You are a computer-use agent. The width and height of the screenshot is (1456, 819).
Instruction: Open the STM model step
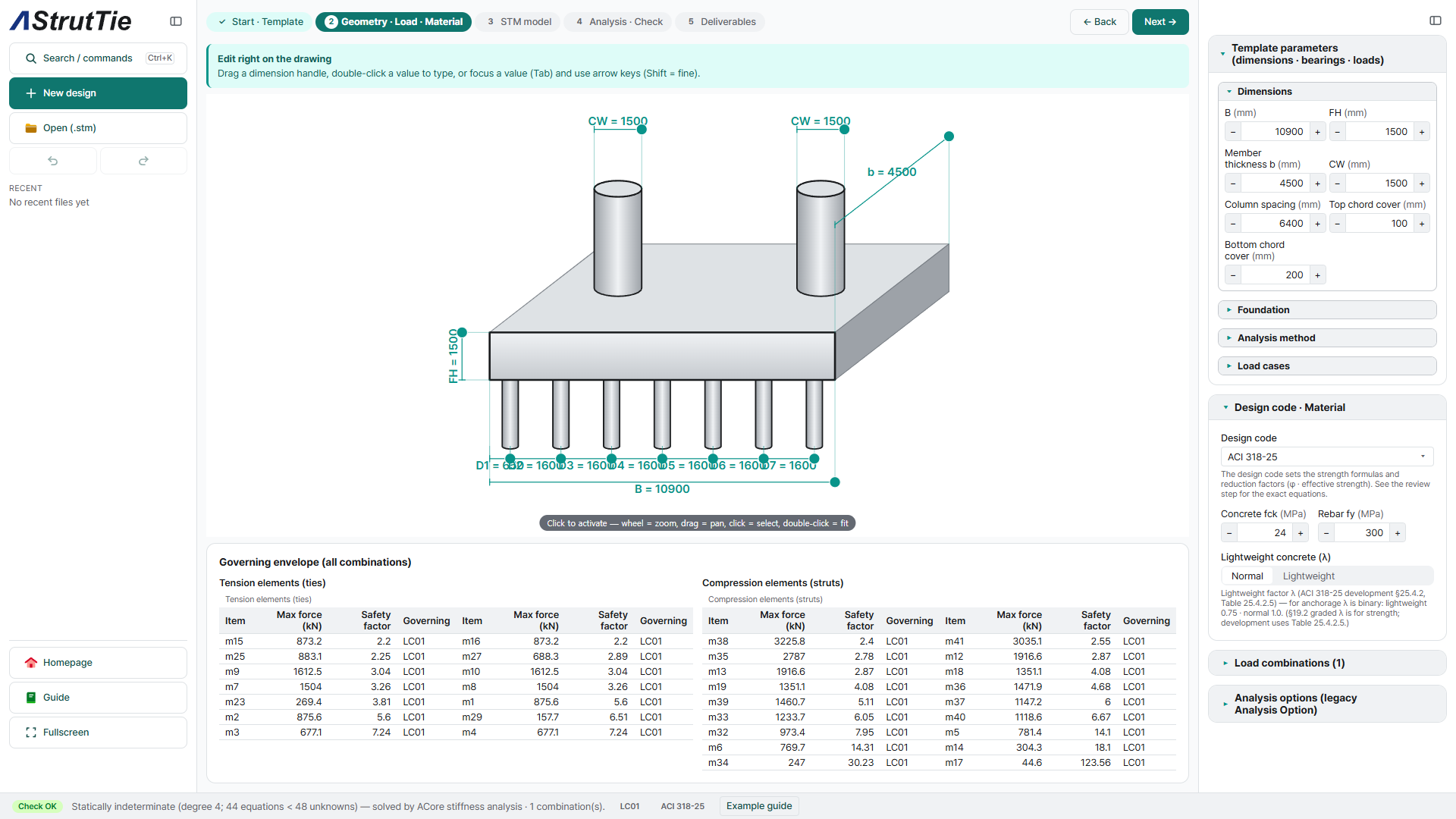coord(519,22)
